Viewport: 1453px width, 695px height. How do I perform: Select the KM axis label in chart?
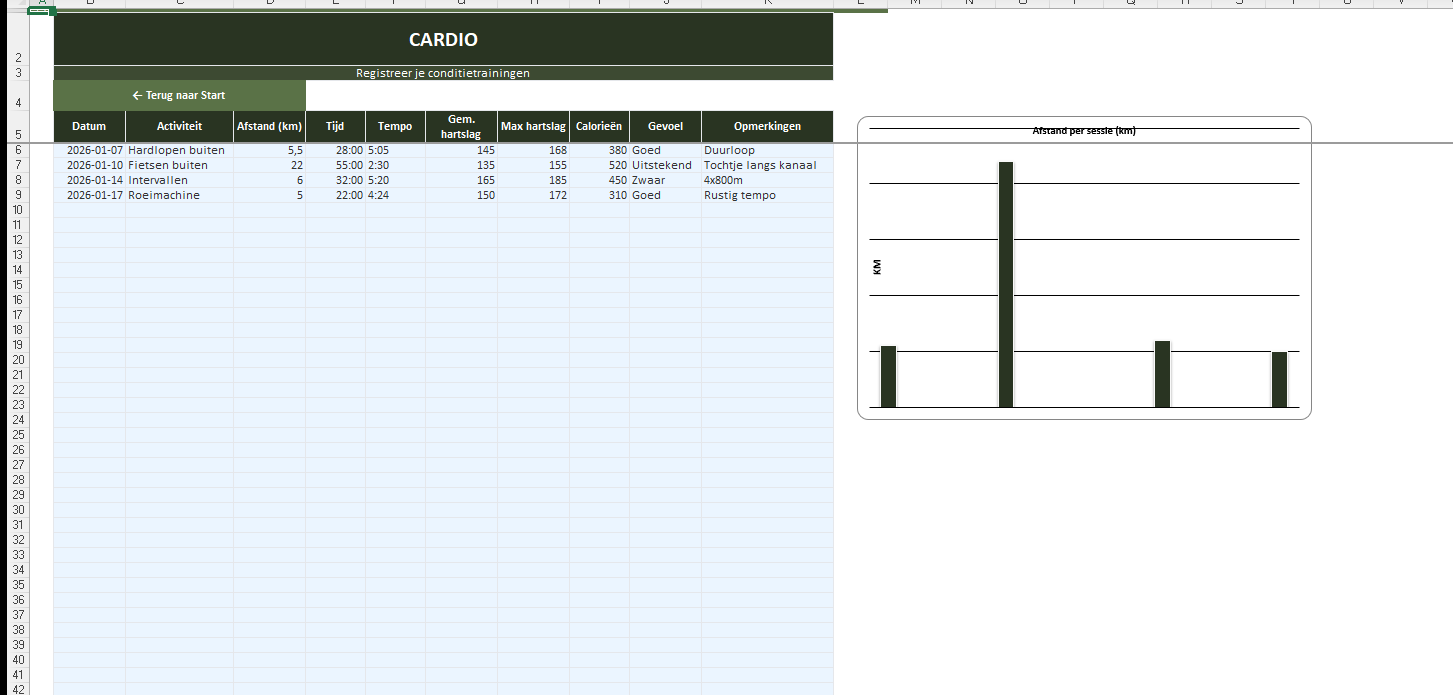click(x=877, y=267)
